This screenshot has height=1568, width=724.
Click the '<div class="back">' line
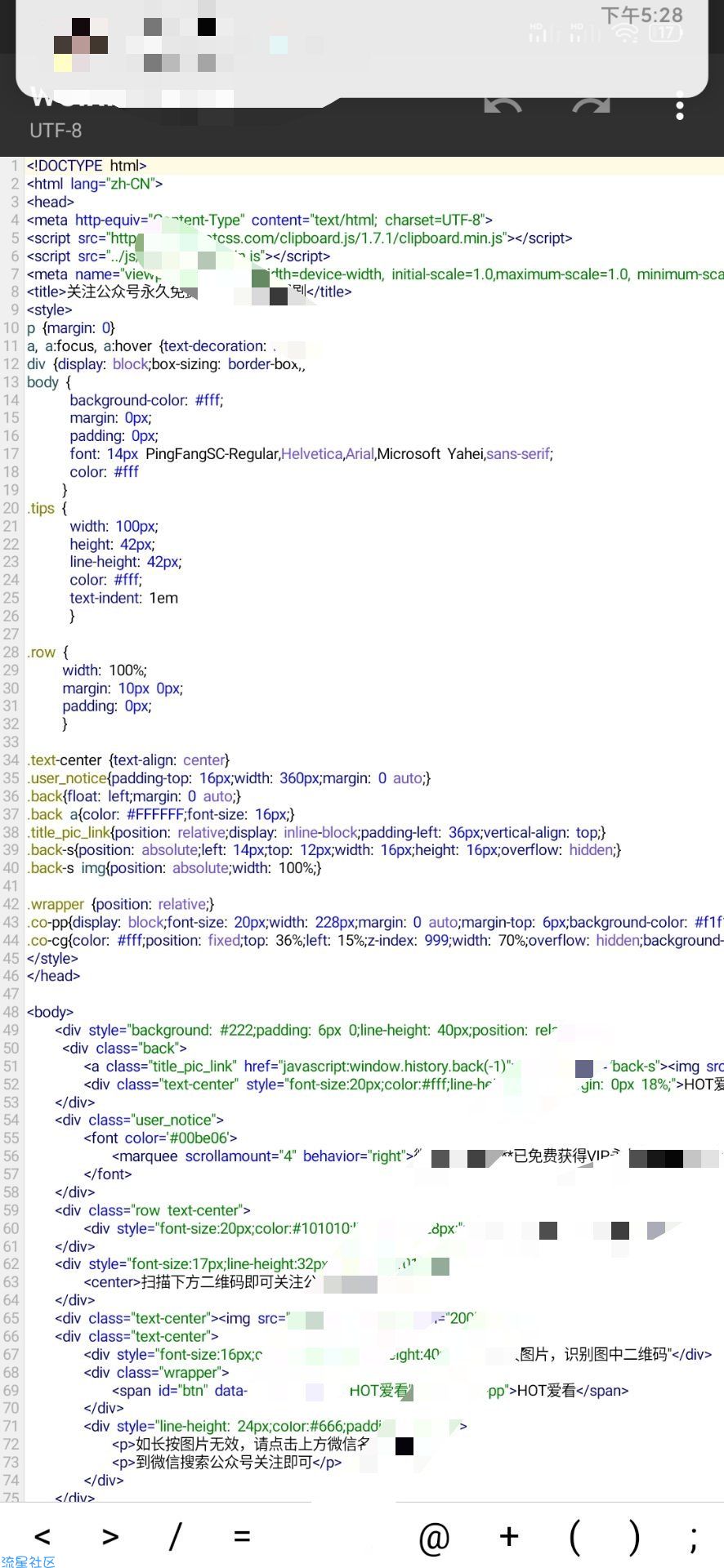(x=125, y=1048)
